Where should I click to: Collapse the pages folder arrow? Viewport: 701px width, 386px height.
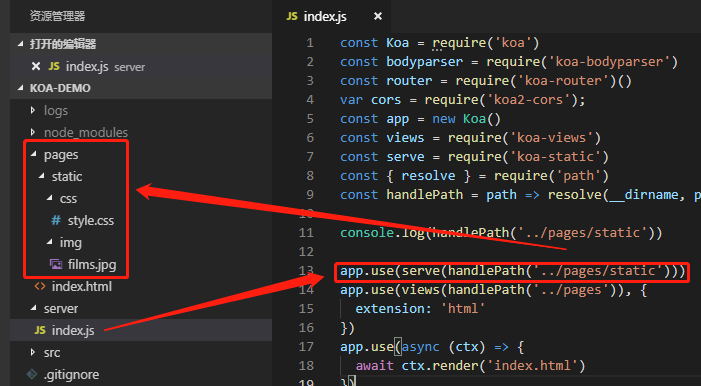point(34,154)
